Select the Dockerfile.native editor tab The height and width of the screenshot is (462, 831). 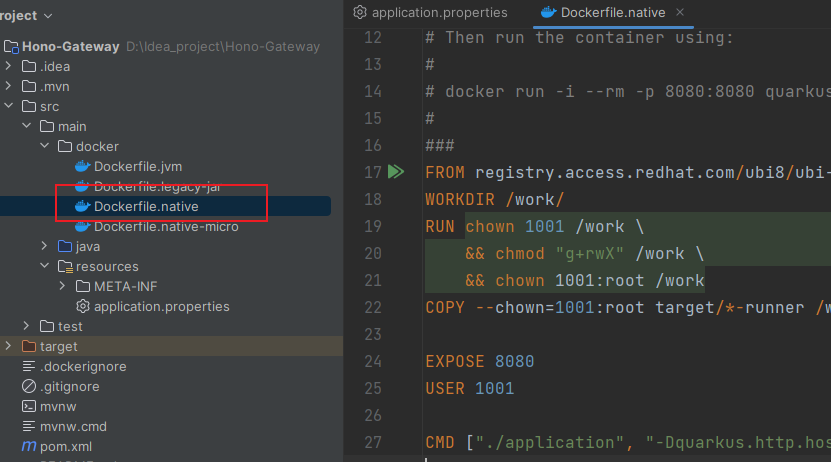(614, 13)
